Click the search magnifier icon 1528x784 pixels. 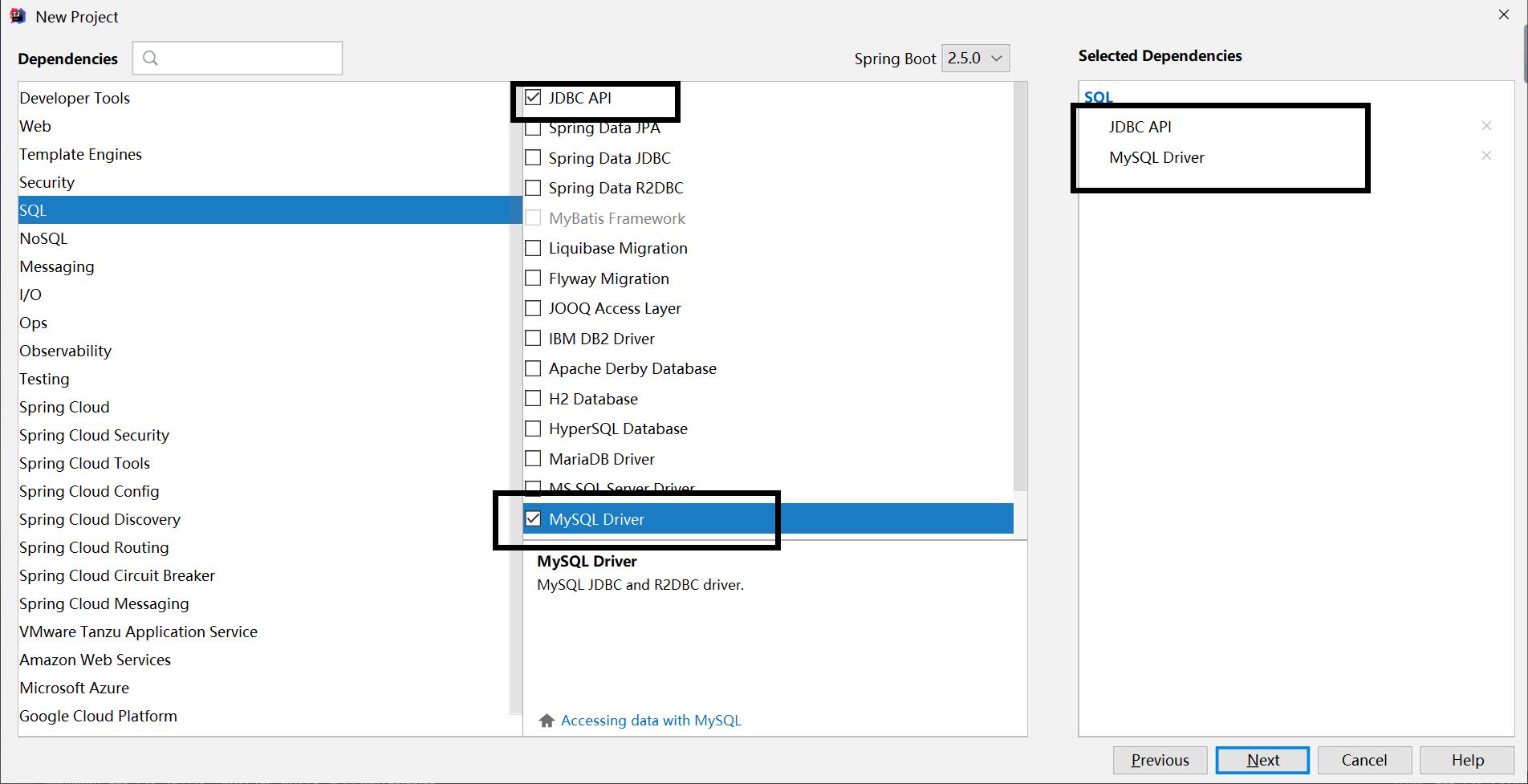click(150, 58)
